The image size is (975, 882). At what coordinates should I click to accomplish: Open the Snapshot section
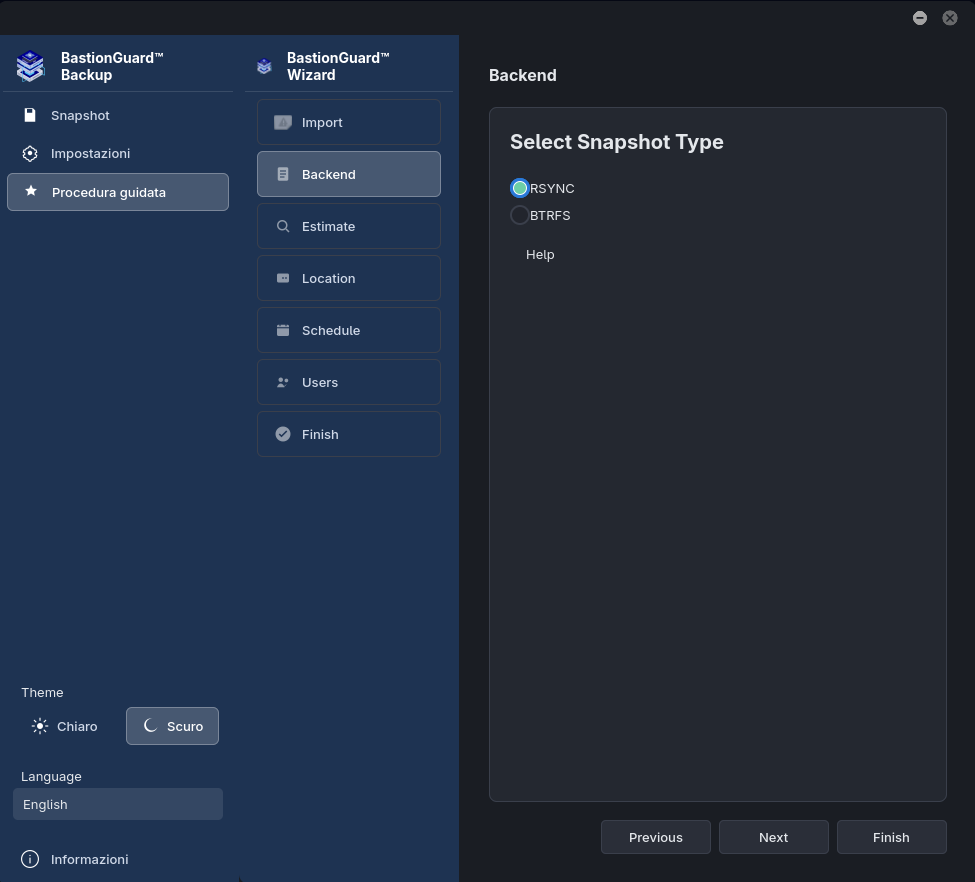tap(118, 116)
